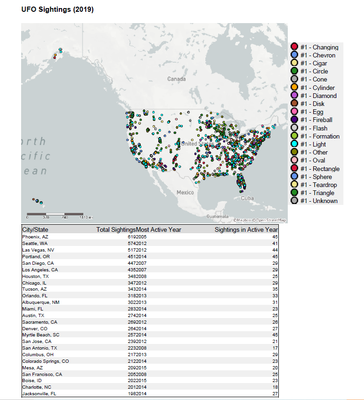Click the dark purple Fireball legend marker
Image resolution: width=364 pixels, height=400 pixels.
[294, 120]
